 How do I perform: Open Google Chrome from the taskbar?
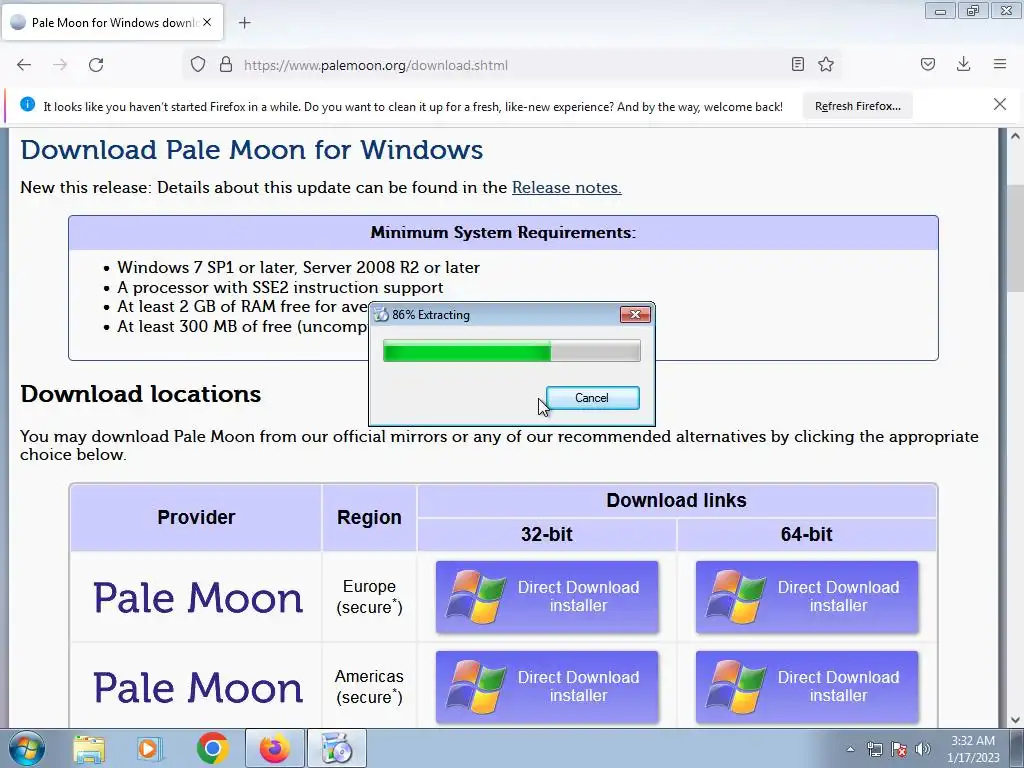click(x=212, y=748)
